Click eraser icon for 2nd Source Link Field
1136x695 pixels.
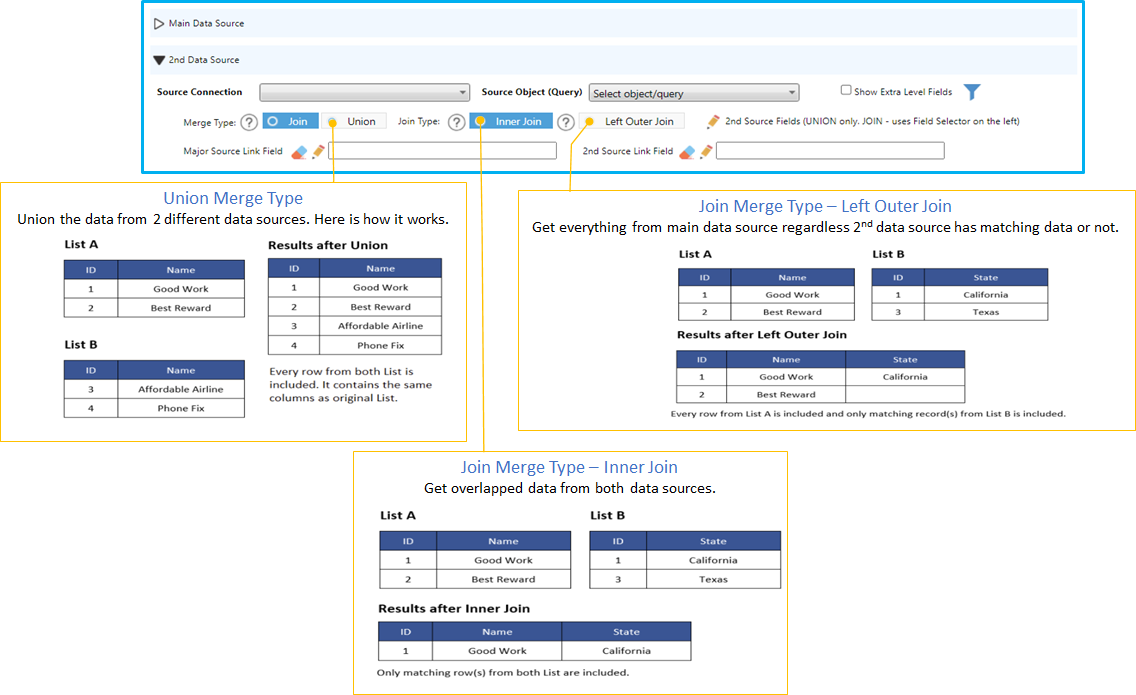tap(687, 152)
